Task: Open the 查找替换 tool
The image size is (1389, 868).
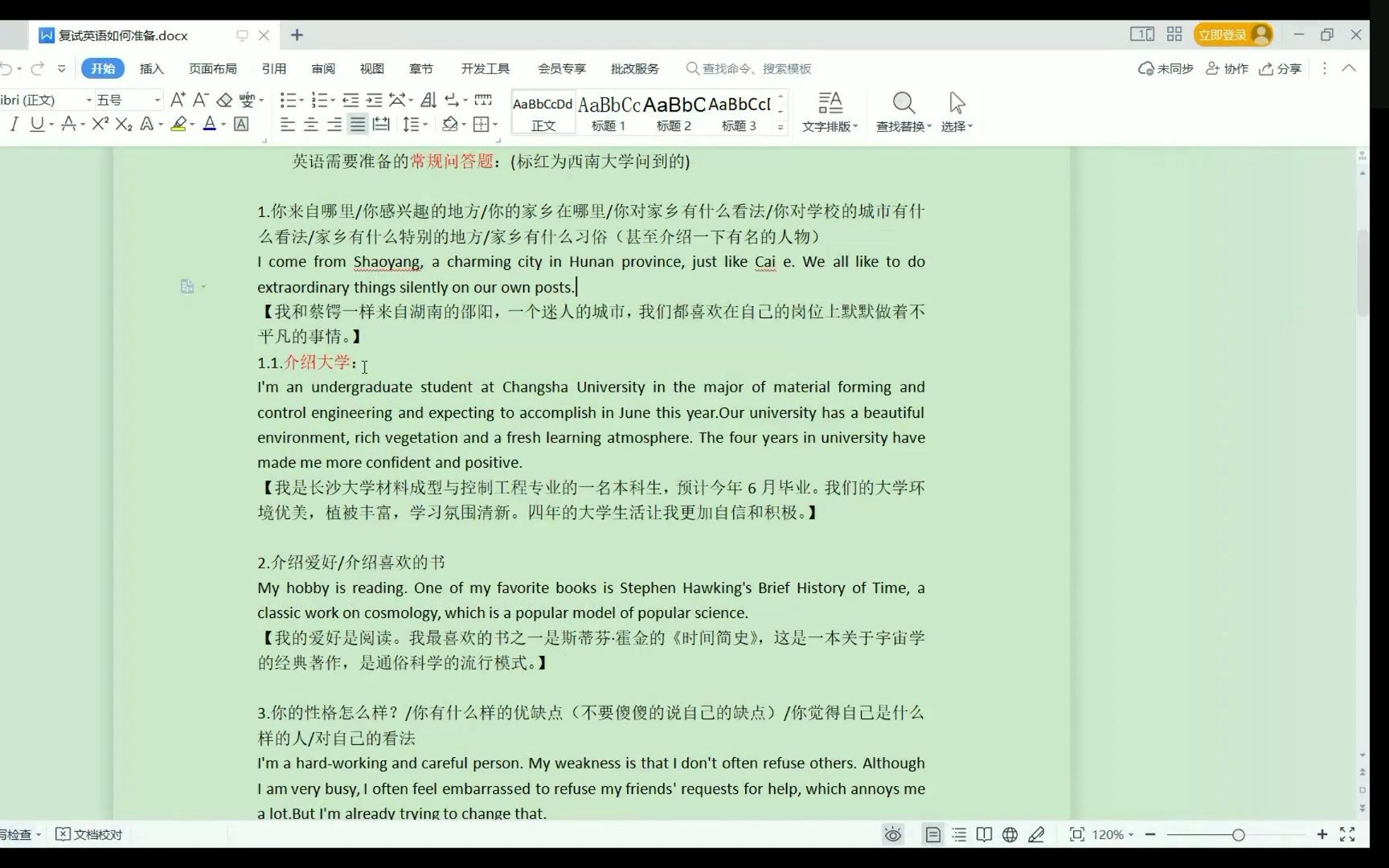Action: coord(903,112)
